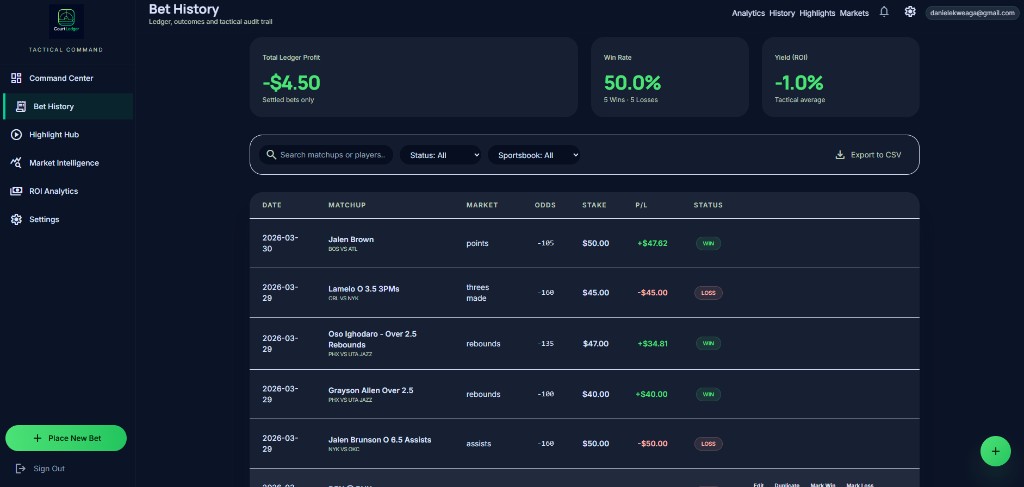
Task: Click the notifications bell icon
Action: (884, 12)
